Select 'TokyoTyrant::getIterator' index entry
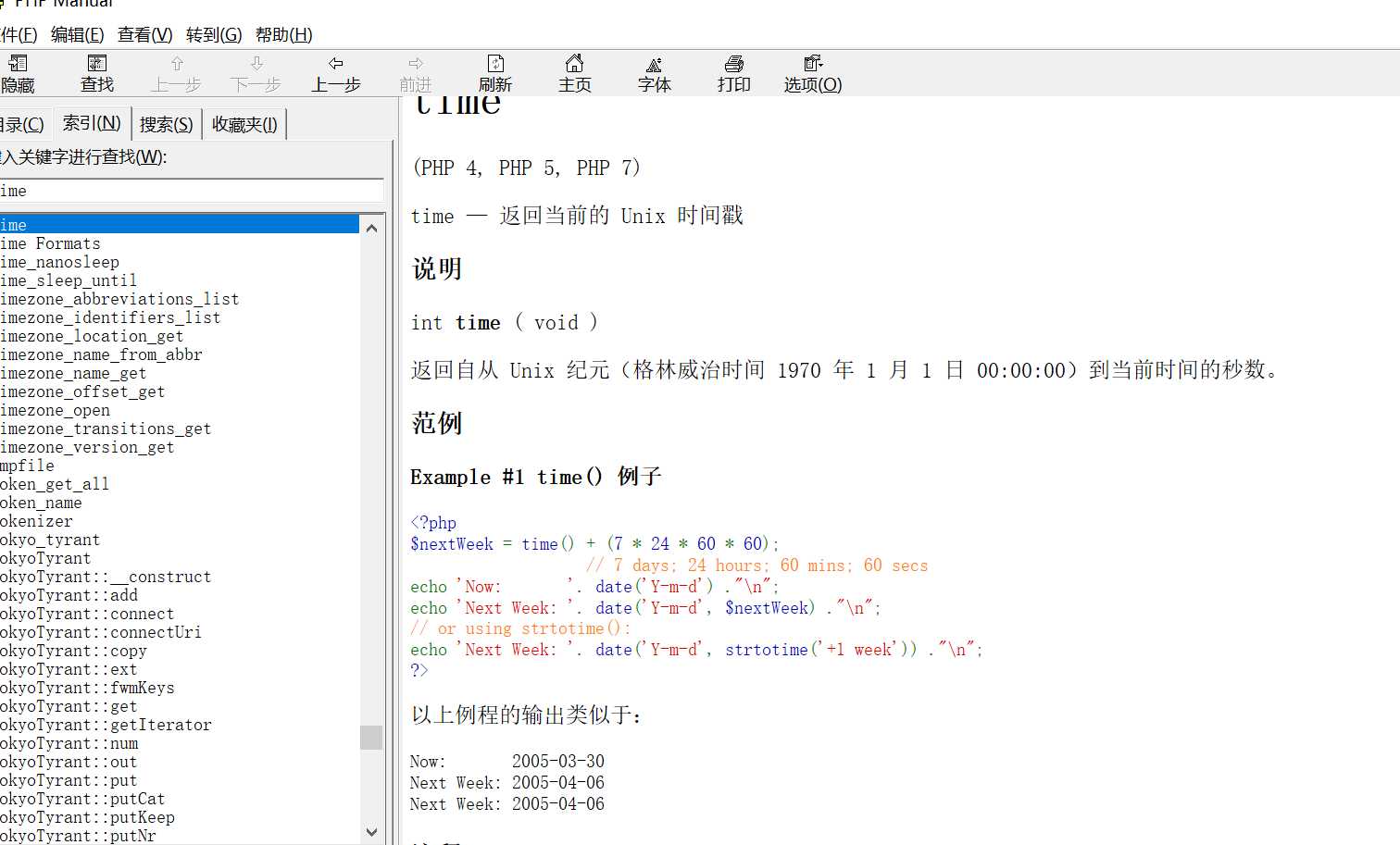This screenshot has height=845, width=1400. pos(106,725)
